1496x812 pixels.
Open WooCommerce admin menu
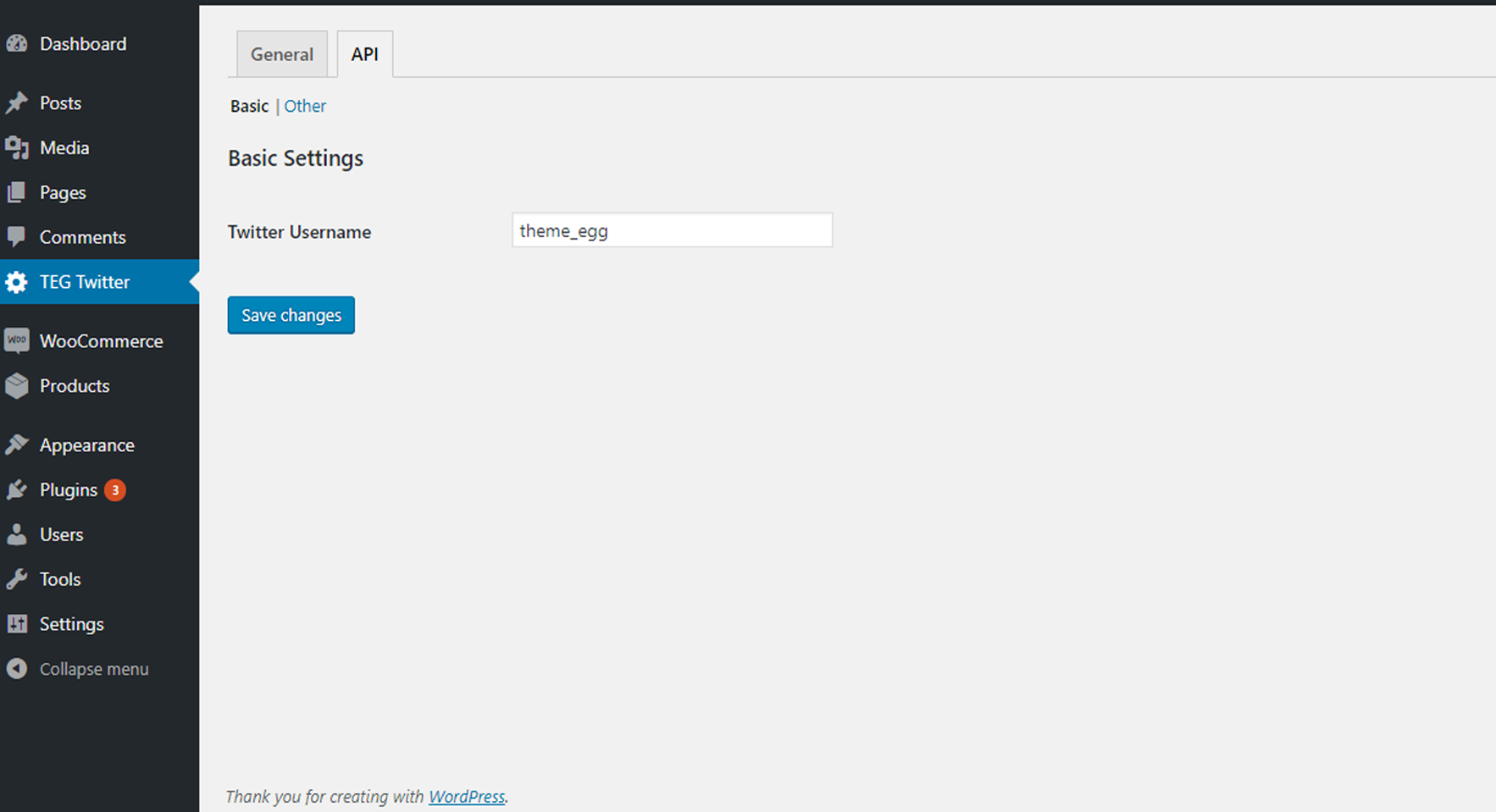click(102, 341)
